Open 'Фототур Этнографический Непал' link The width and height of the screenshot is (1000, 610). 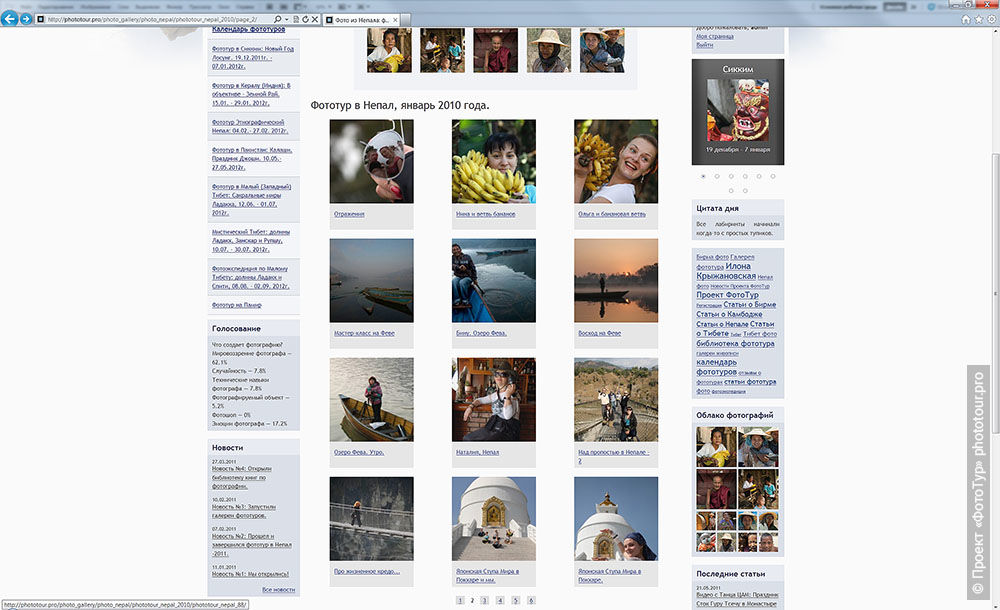point(250,126)
